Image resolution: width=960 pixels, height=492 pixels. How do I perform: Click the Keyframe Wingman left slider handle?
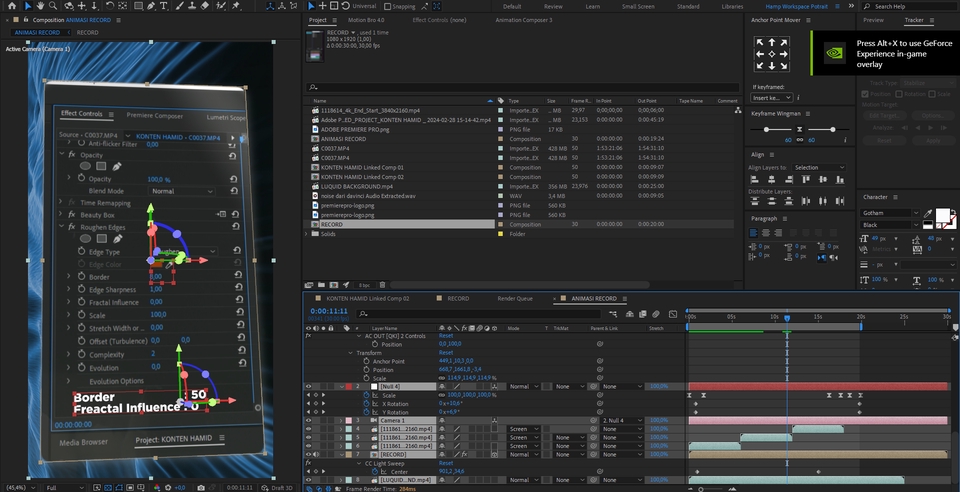tap(767, 129)
